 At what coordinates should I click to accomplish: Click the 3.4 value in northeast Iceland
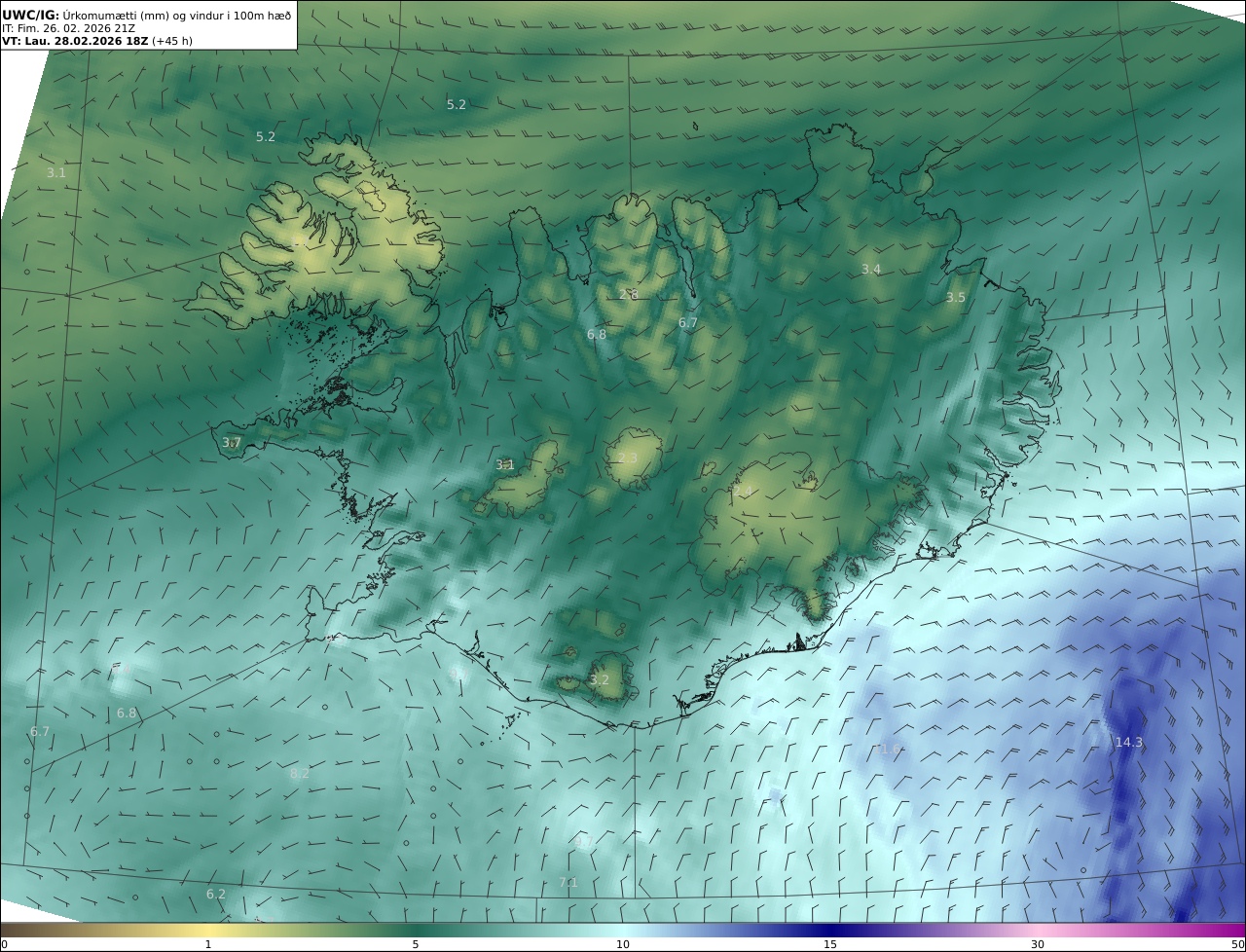870,269
